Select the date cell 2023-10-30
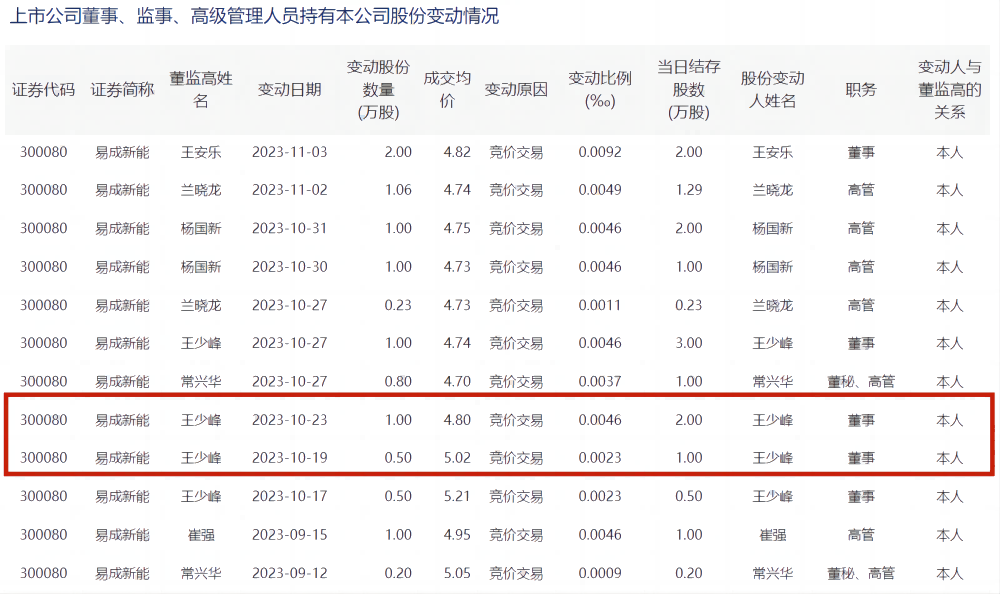1000x594 pixels. tap(290, 267)
